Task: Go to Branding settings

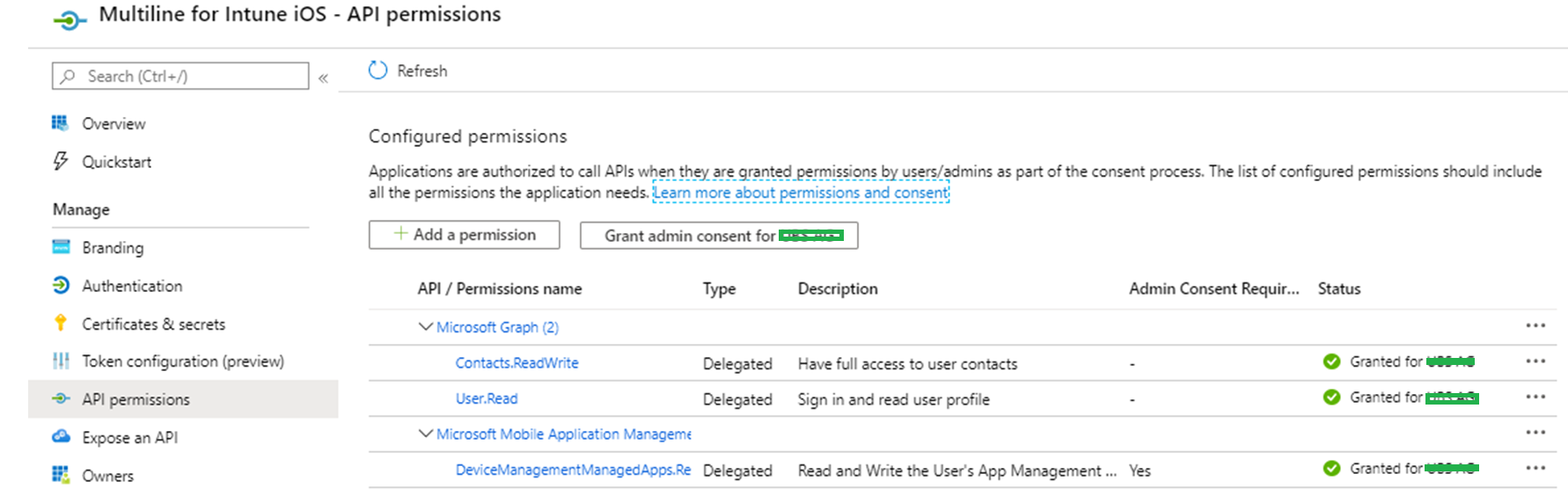Action: click(113, 248)
